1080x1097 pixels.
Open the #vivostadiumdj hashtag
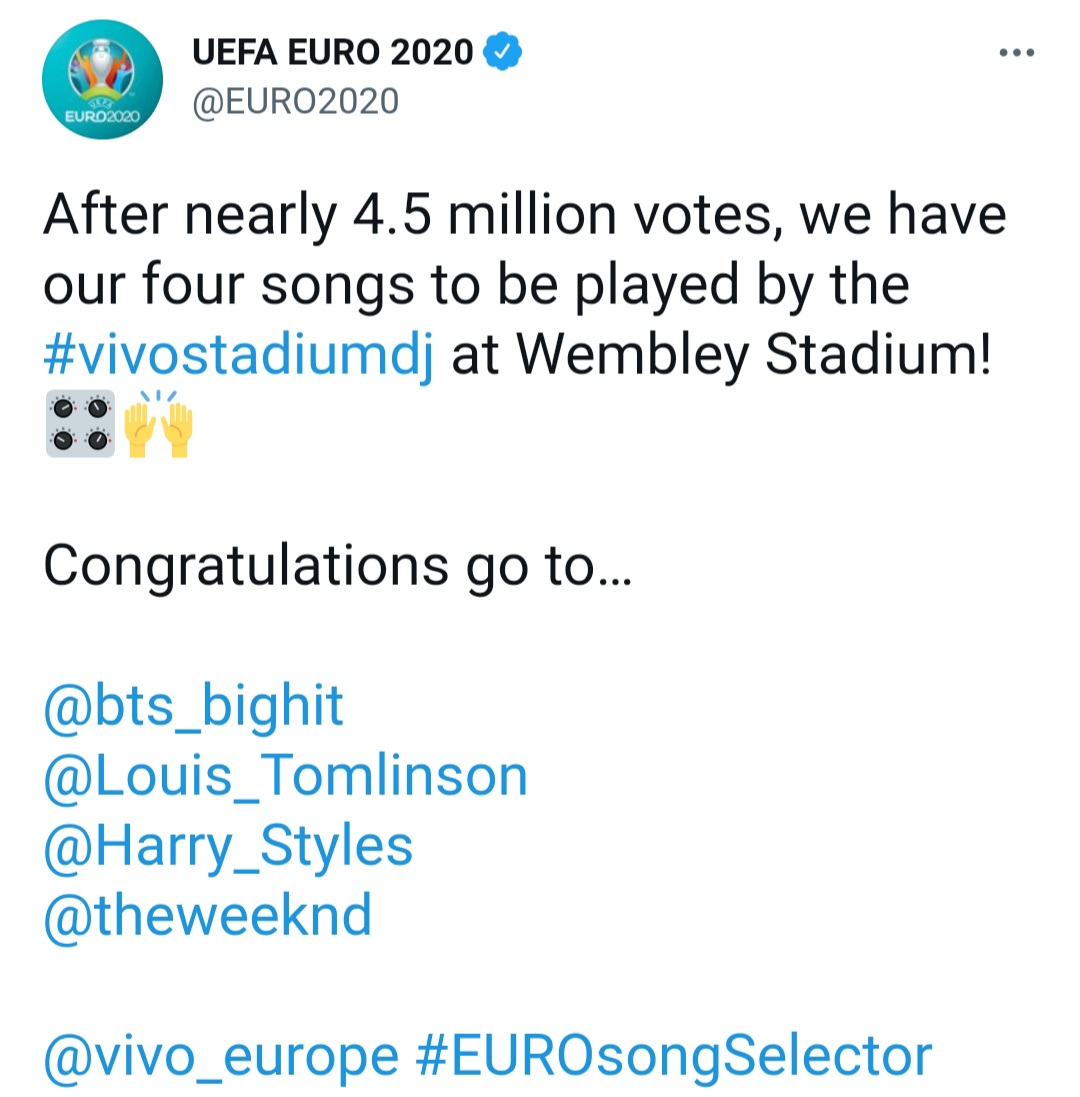238,356
